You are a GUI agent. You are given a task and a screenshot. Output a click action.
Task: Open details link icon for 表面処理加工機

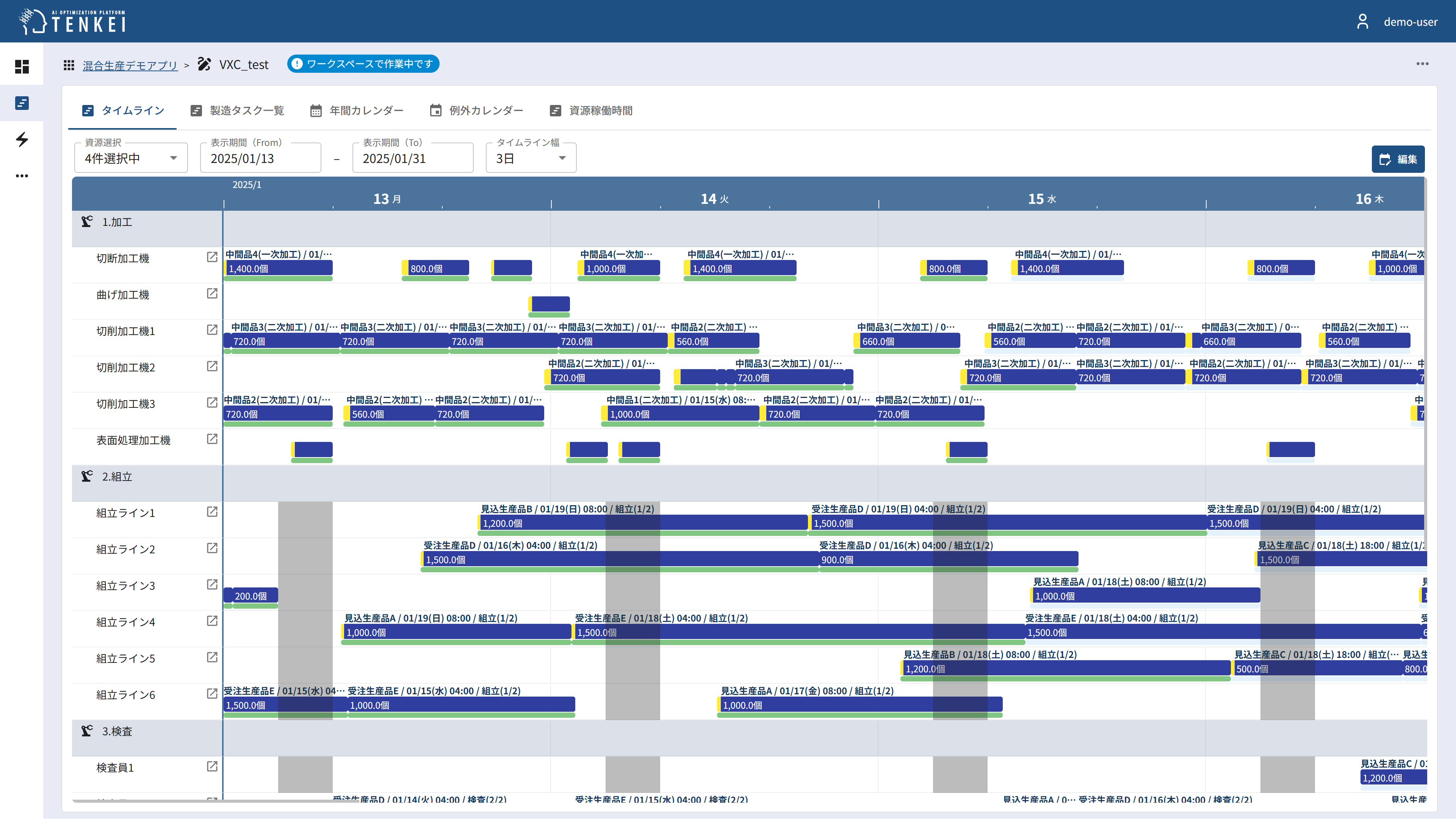point(212,439)
